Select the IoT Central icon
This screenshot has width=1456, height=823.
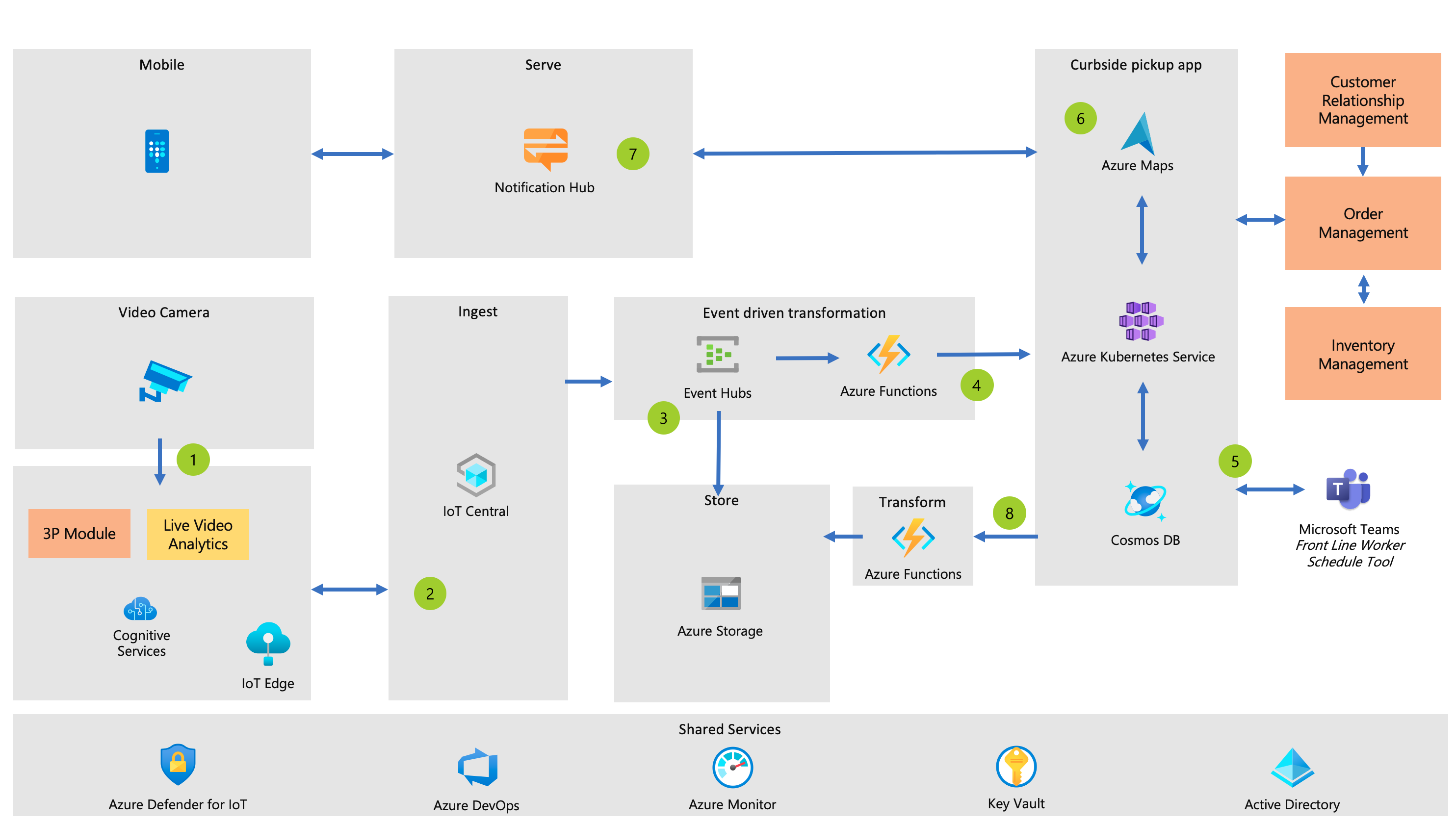(476, 475)
